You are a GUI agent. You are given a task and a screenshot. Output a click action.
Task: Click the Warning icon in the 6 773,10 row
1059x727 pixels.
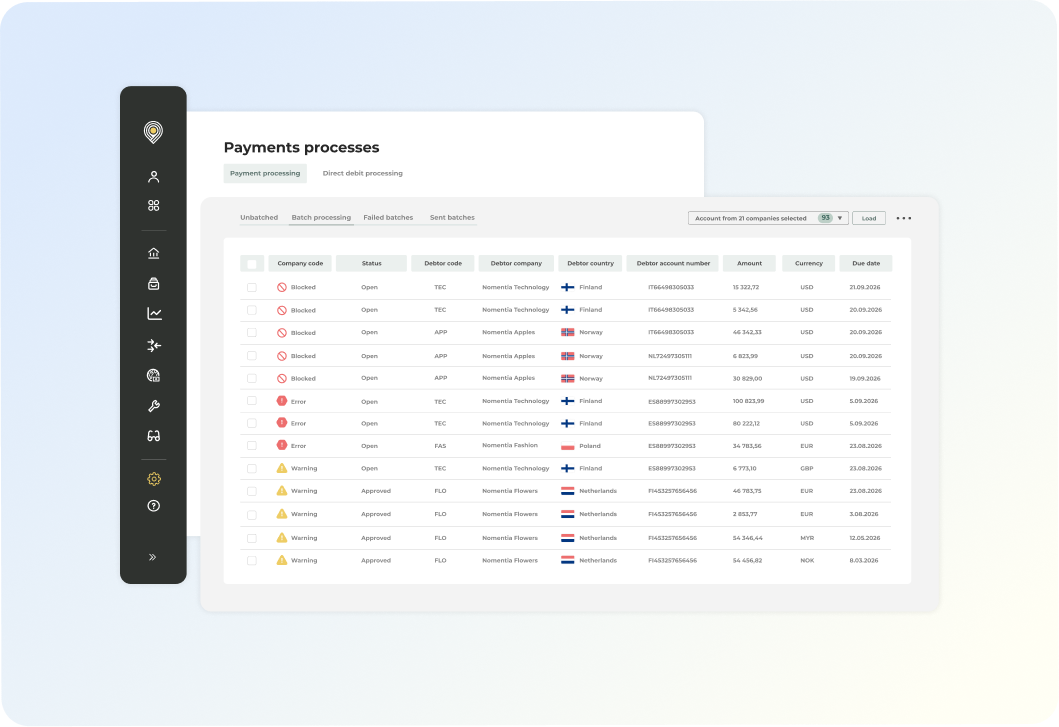coord(282,468)
